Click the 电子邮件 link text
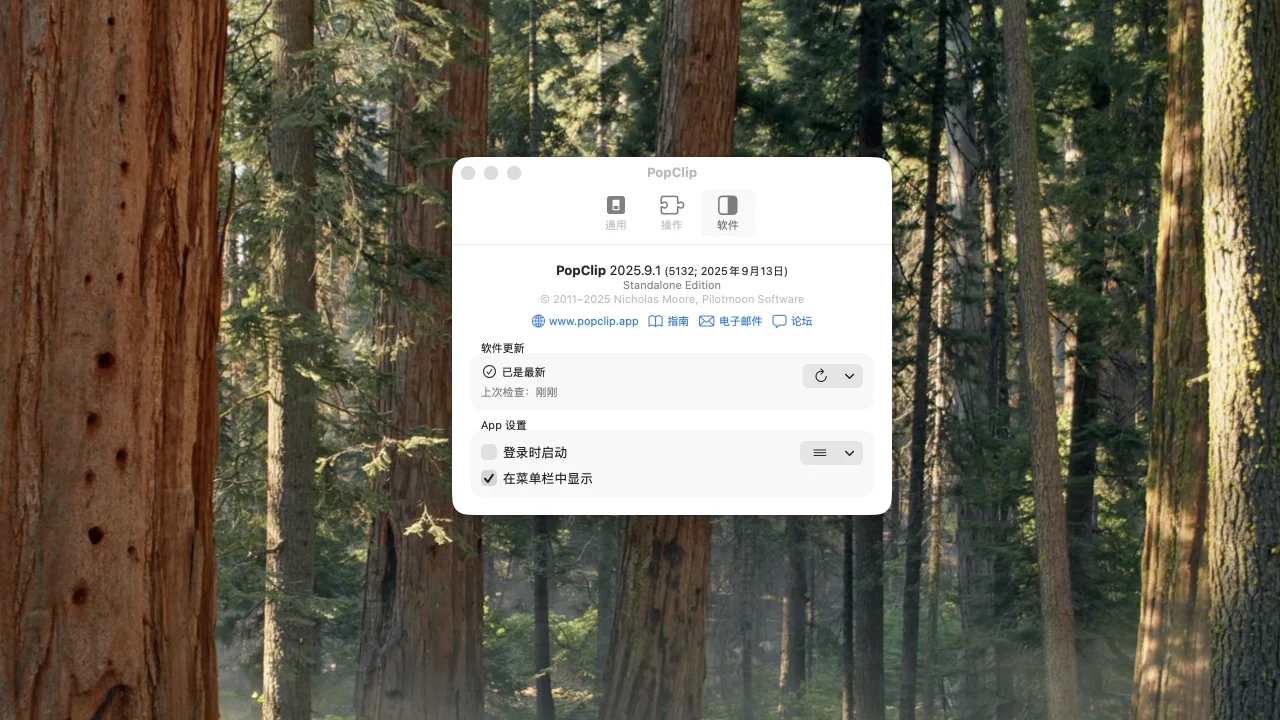 click(x=740, y=321)
